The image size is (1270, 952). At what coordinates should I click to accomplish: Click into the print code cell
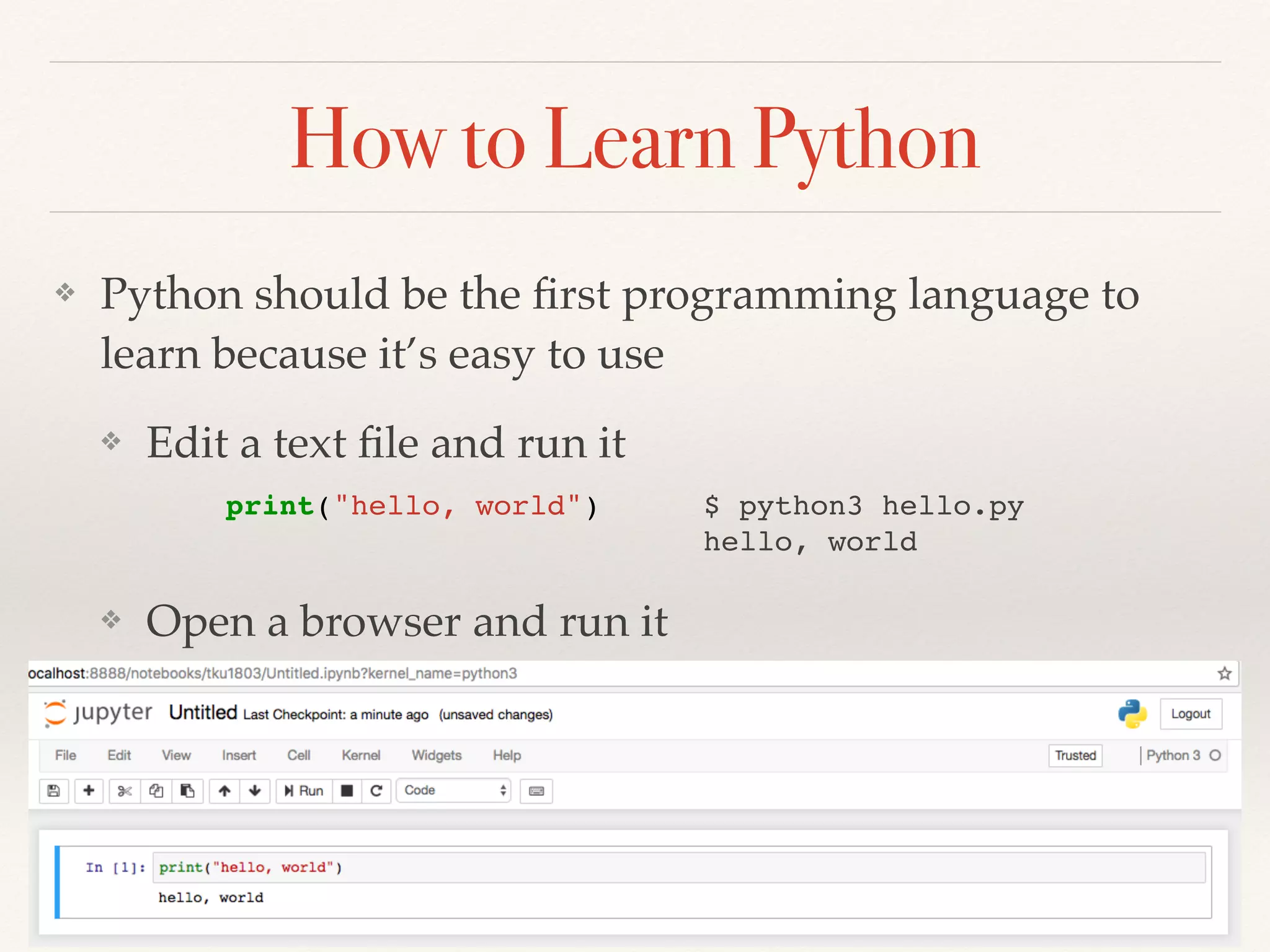coord(679,868)
